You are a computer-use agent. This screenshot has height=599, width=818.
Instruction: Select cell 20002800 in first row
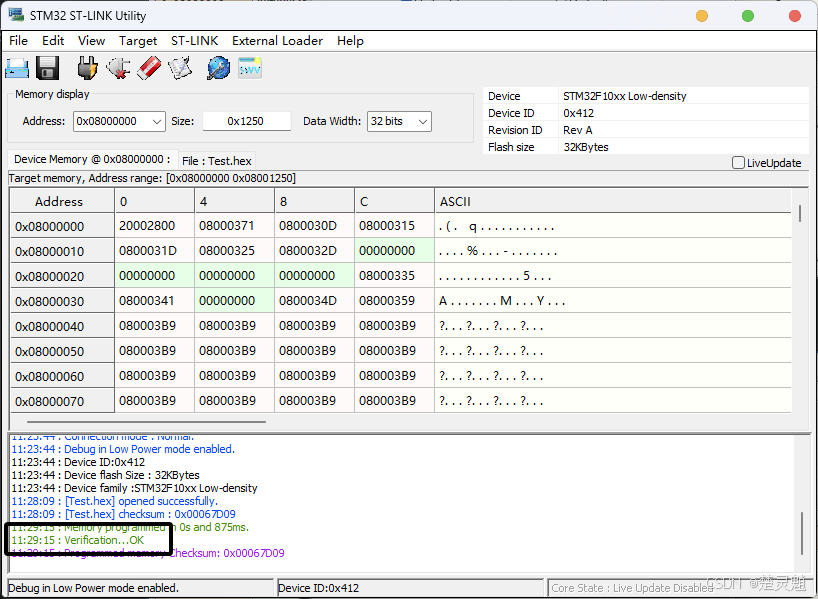[x=154, y=226]
